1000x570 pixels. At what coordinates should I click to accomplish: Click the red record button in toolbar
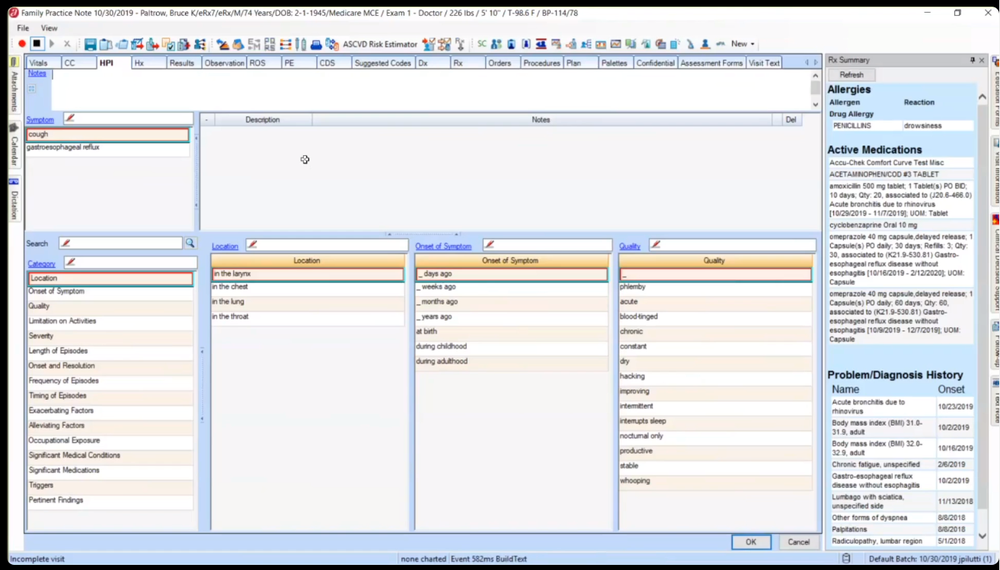[22, 44]
